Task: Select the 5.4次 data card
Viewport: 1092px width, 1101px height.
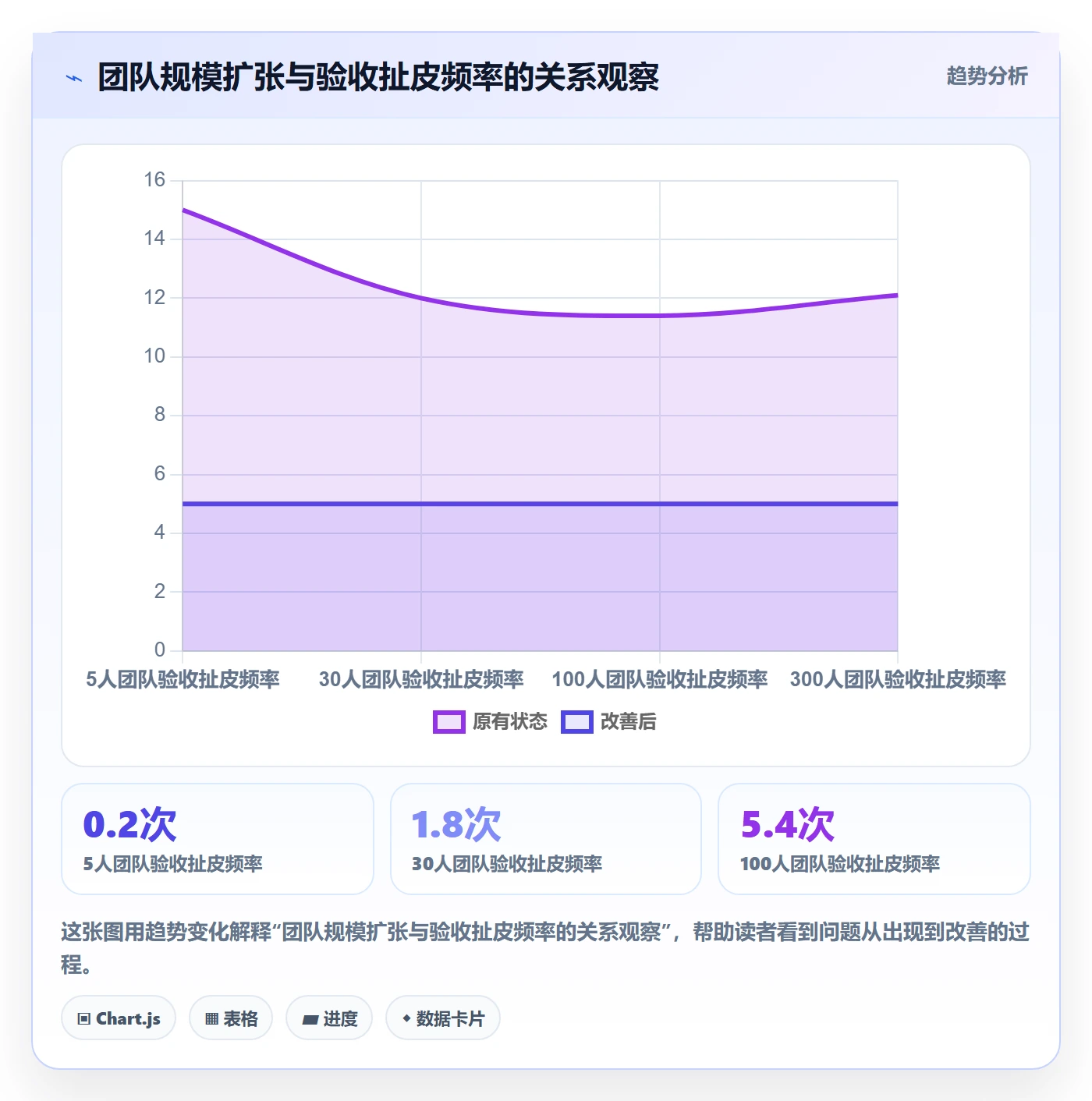Action: tap(874, 839)
